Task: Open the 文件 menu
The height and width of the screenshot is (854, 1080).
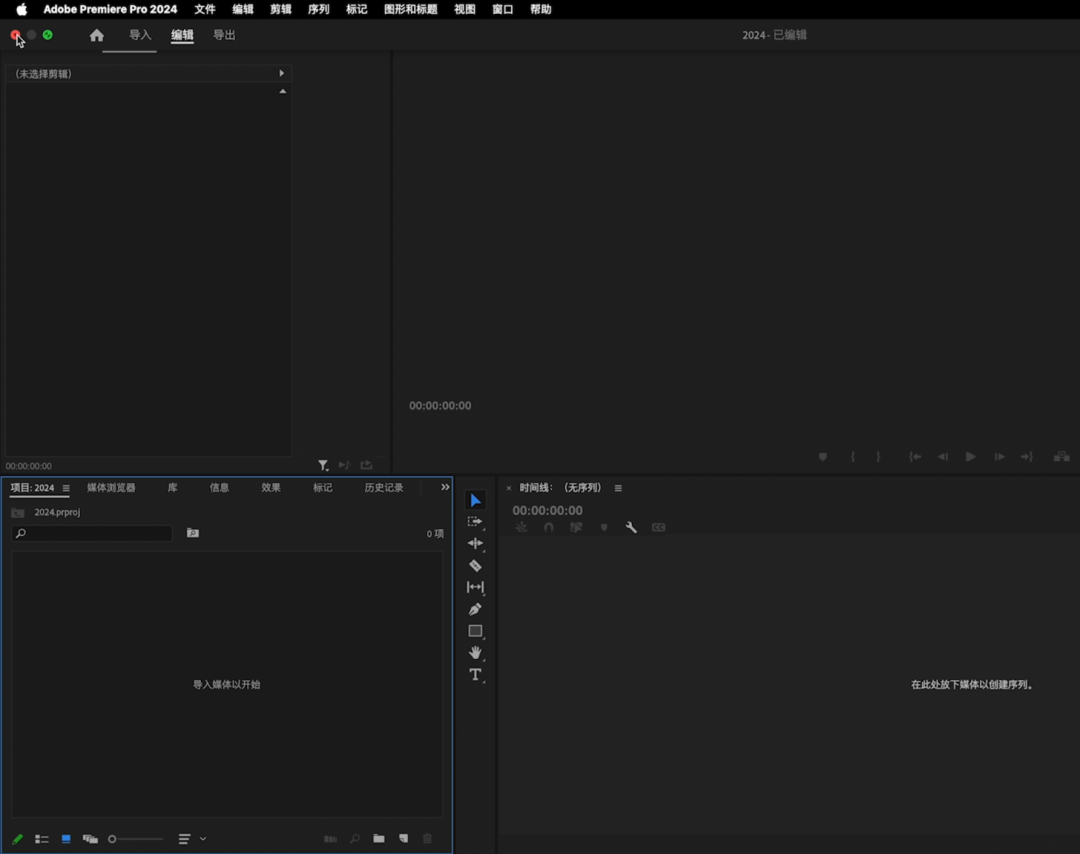Action: (205, 9)
